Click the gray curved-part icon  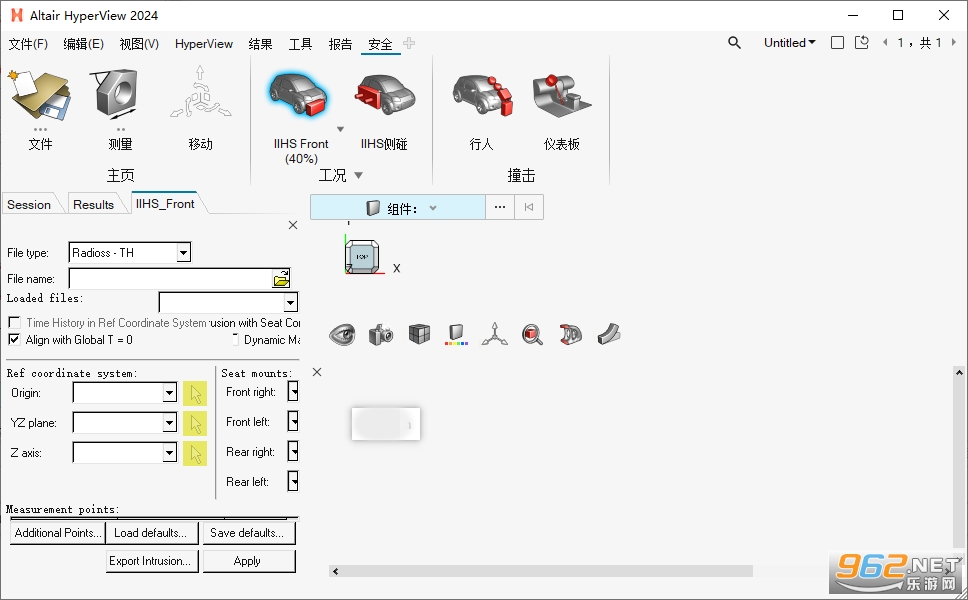pyautogui.click(x=609, y=335)
